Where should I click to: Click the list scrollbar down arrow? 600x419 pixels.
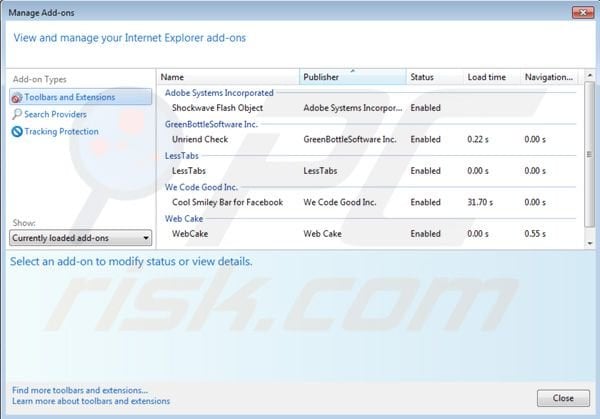coord(590,243)
